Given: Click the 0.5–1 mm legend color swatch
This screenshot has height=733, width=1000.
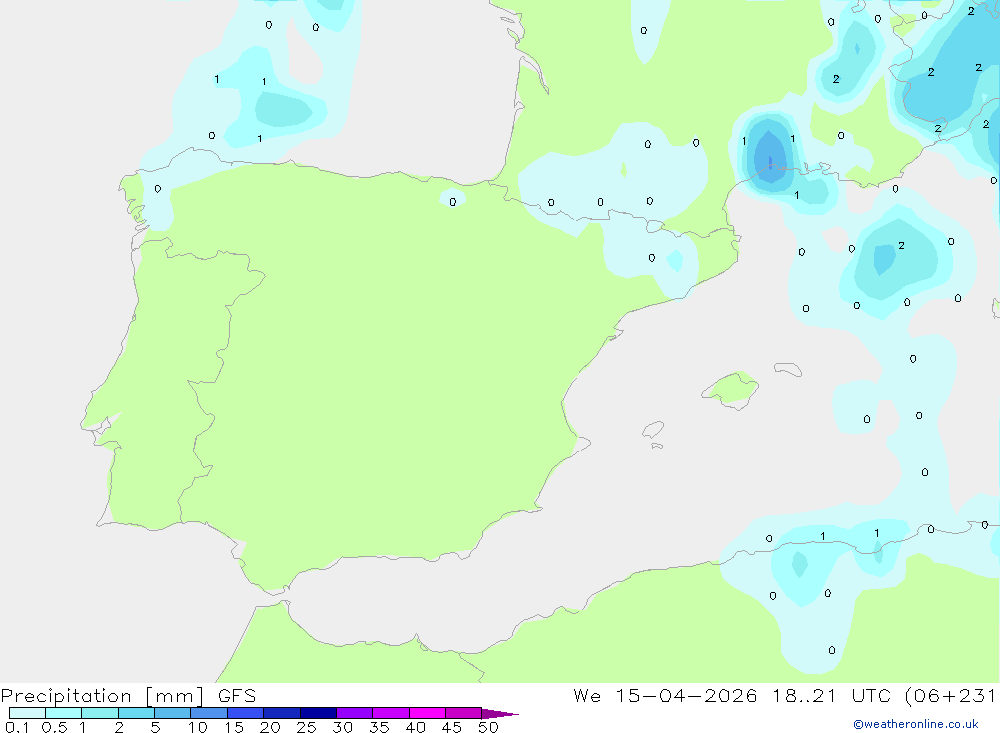Looking at the screenshot, I should click(x=64, y=713).
